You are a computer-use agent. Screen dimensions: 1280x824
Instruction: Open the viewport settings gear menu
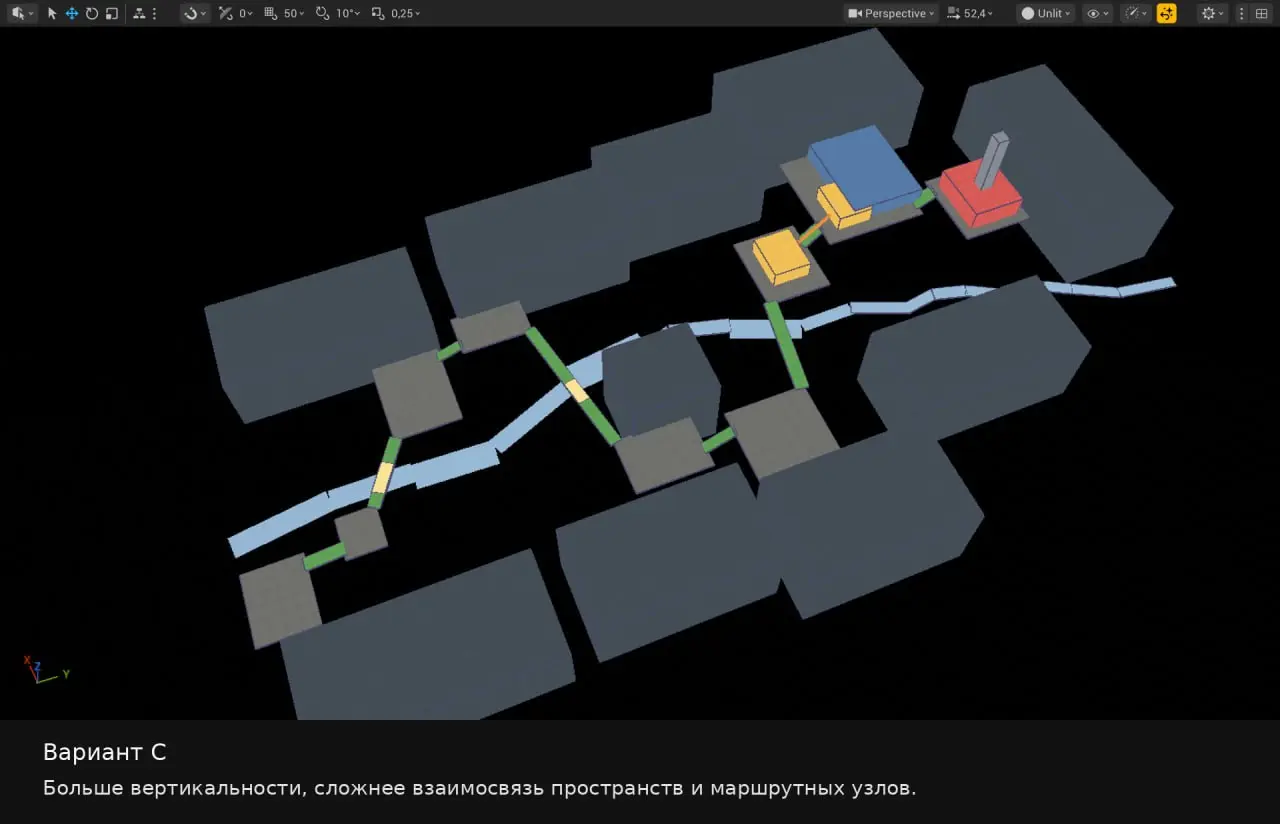pyautogui.click(x=1213, y=14)
